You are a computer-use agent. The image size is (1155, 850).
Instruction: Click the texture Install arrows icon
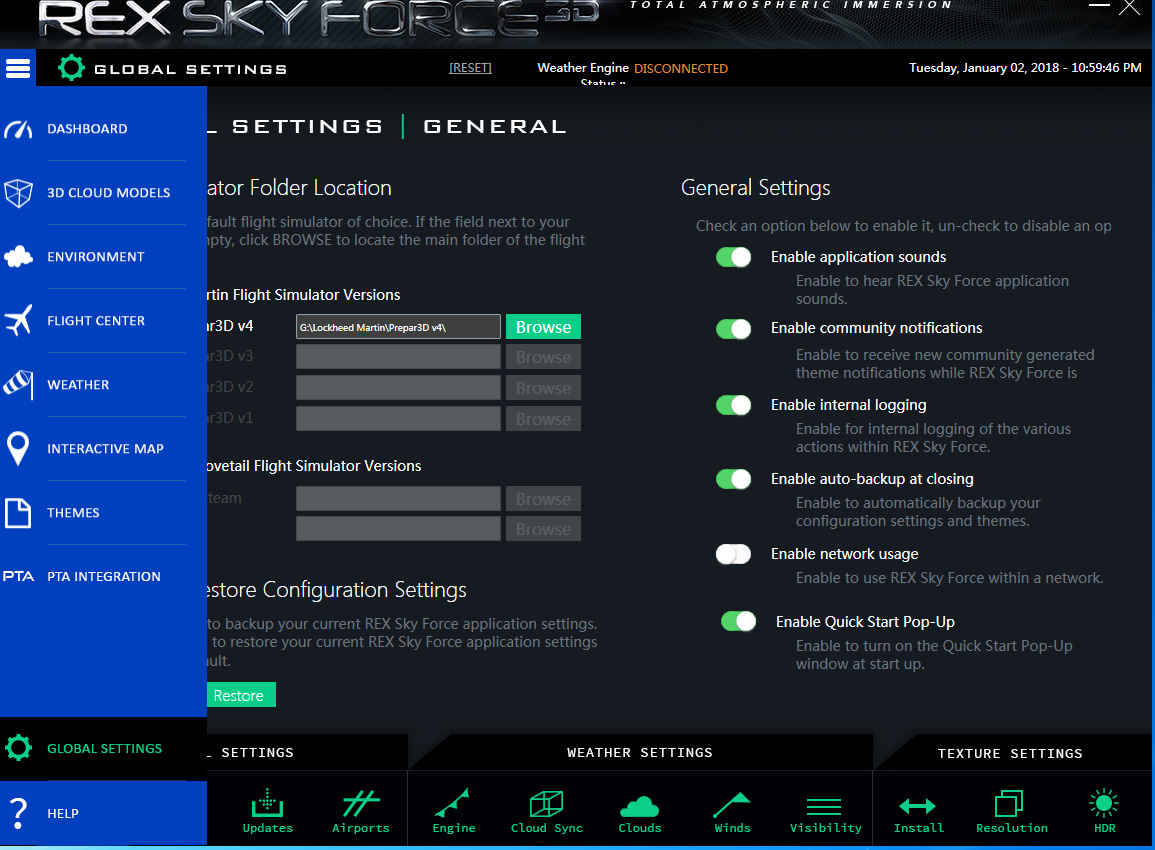tap(918, 806)
